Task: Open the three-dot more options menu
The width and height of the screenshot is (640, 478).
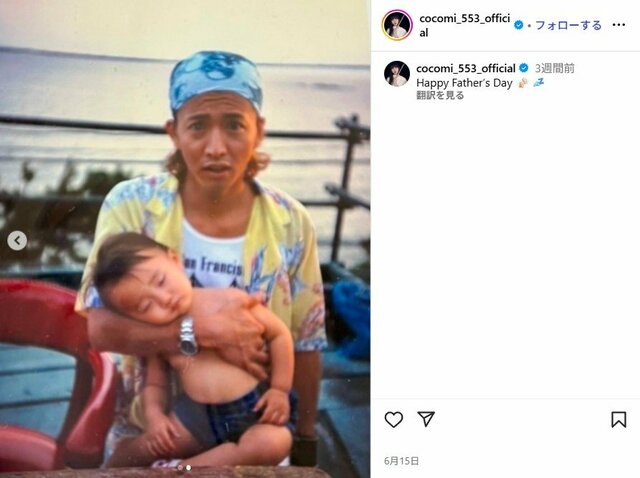Action: click(618, 25)
